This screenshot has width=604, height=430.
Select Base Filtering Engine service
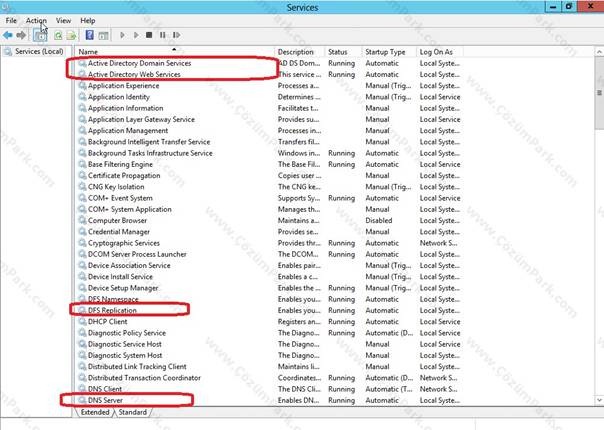point(120,164)
